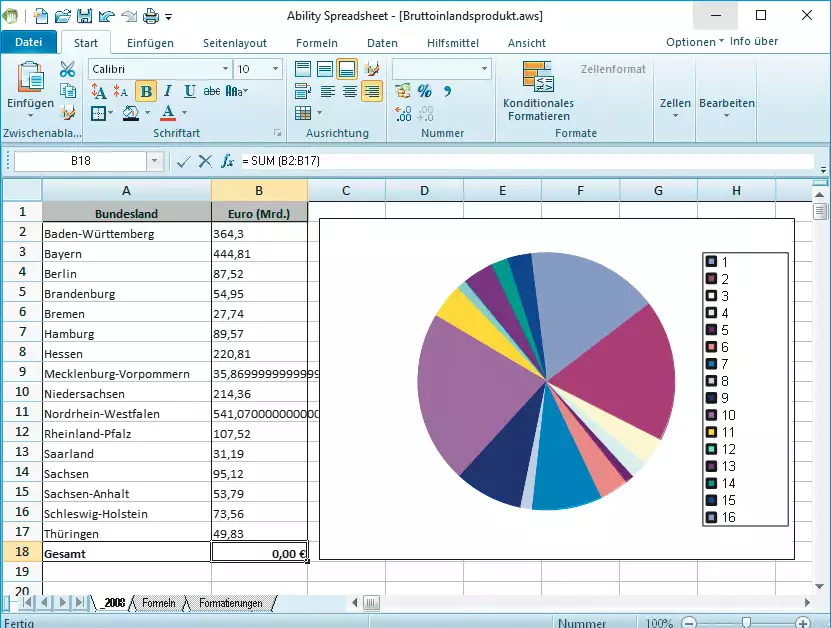The width and height of the screenshot is (831, 628).
Task: Toggle Underline formatting
Action: [x=186, y=91]
